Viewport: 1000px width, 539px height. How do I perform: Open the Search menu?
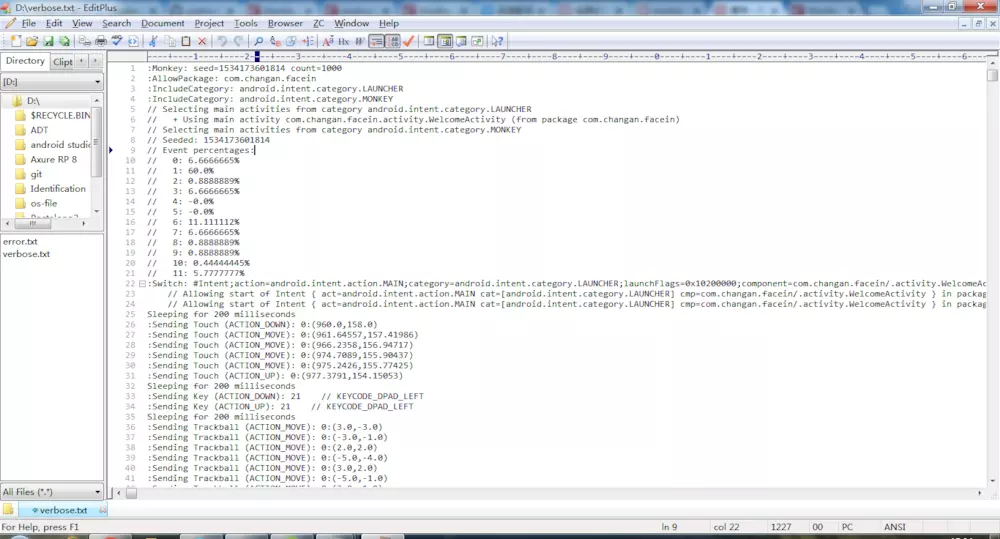(x=116, y=23)
